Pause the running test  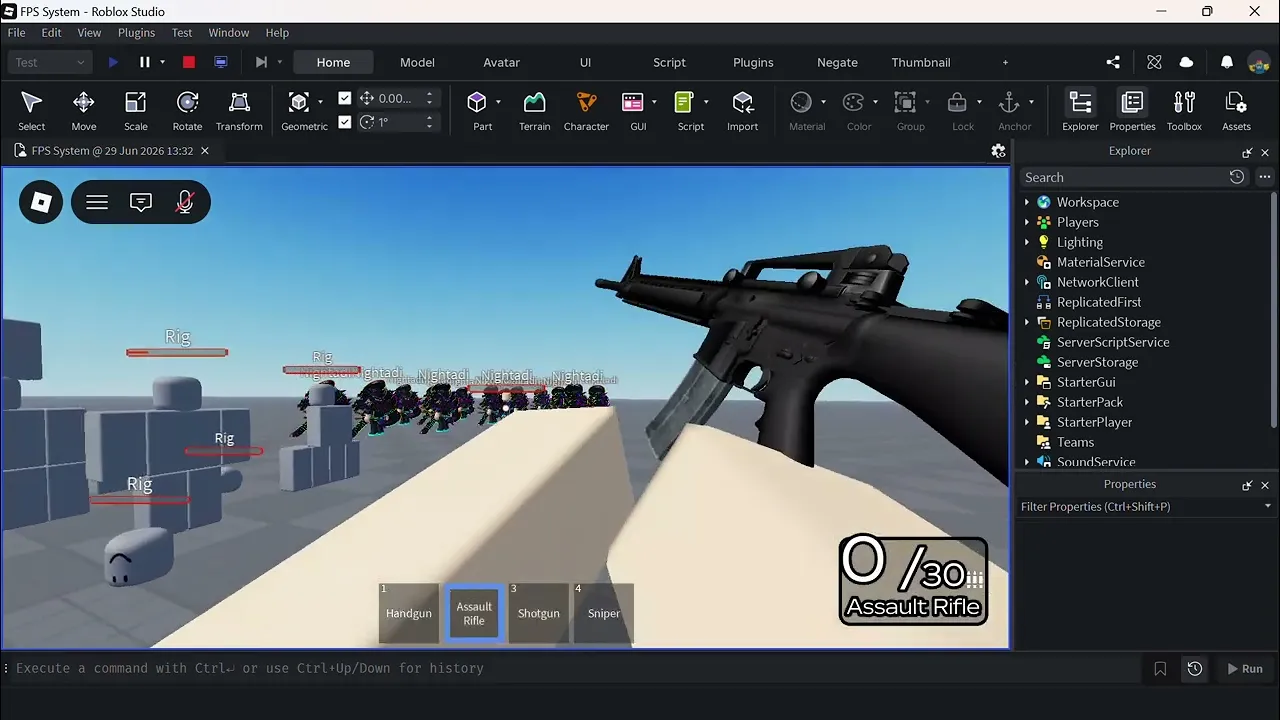click(145, 62)
